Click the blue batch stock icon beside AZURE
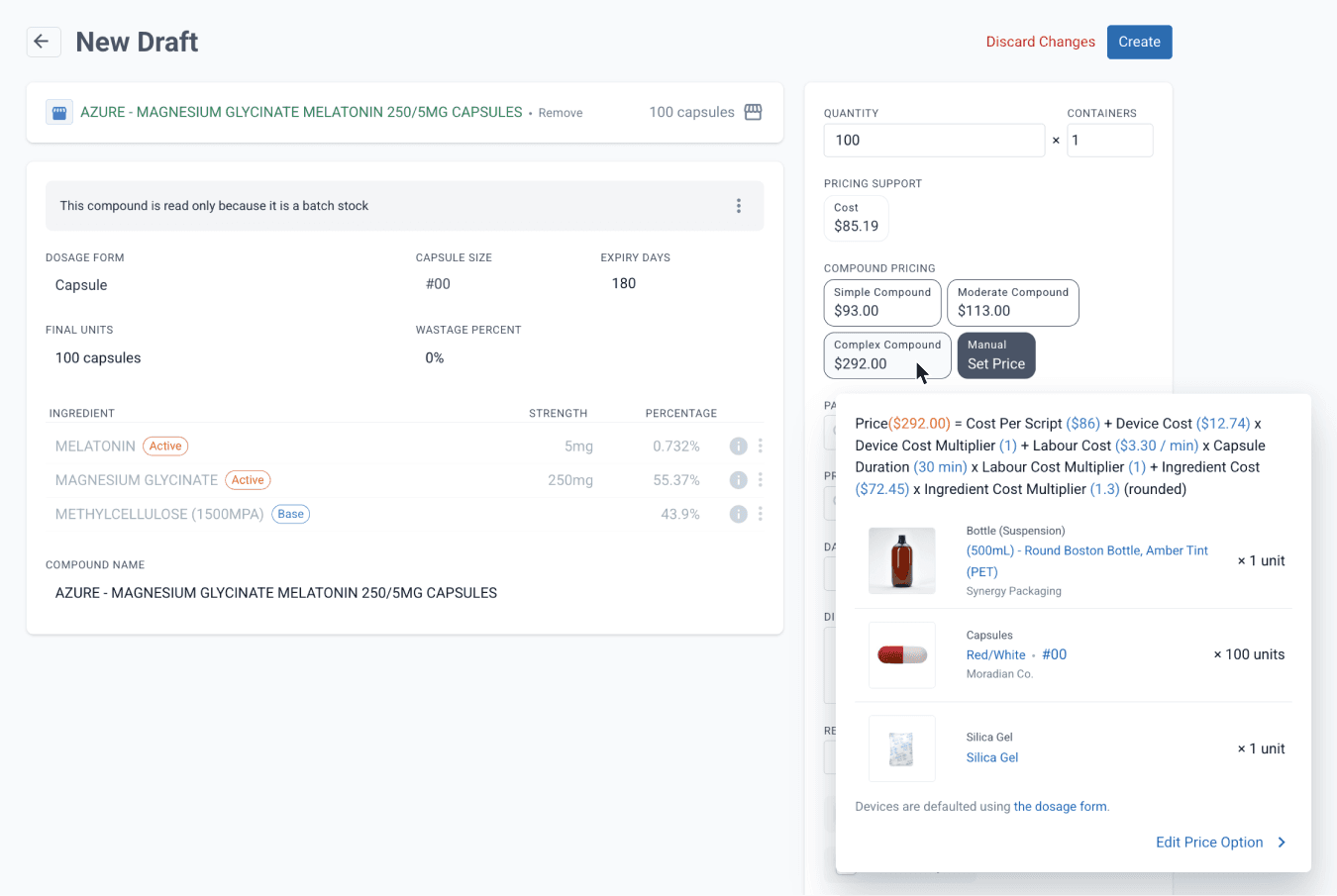Viewport: 1337px width, 896px height. 59,112
